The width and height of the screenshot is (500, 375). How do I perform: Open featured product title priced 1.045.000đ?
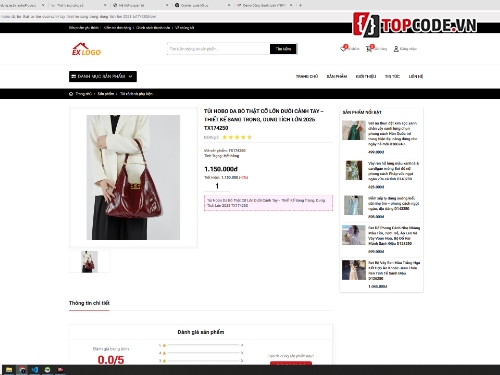tap(394, 270)
